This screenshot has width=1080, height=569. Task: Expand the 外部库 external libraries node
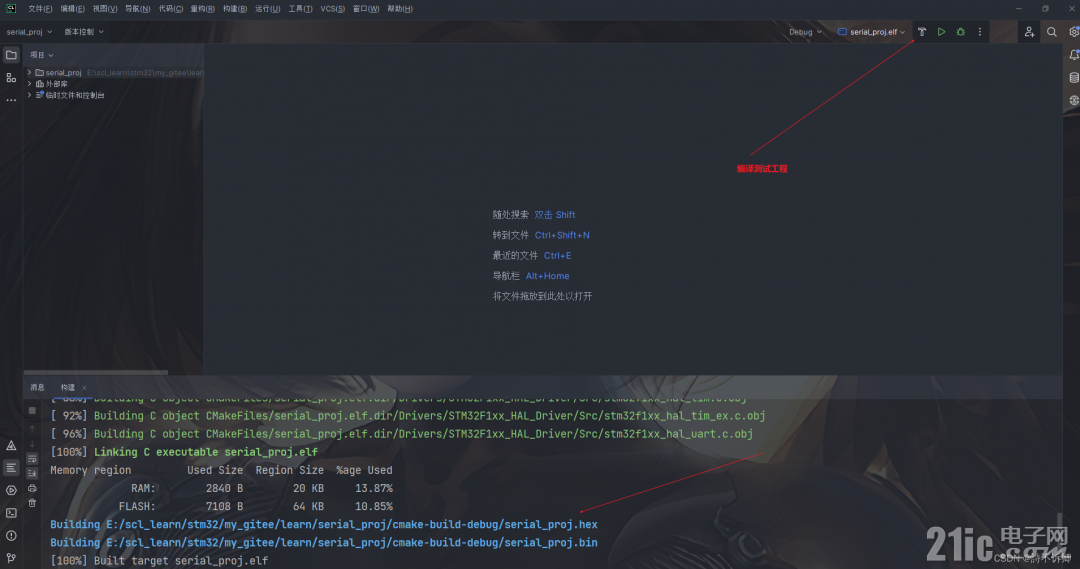pos(30,83)
